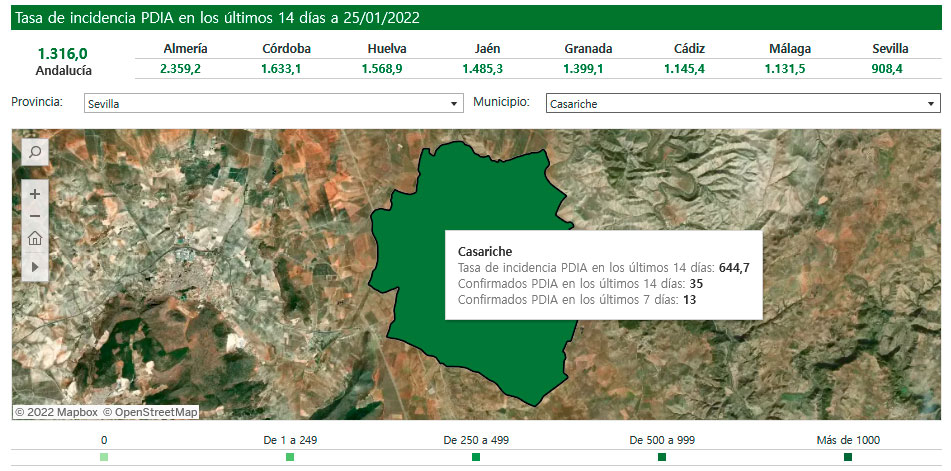Zoom in on the map
This screenshot has width=951, height=471.
pyautogui.click(x=35, y=194)
